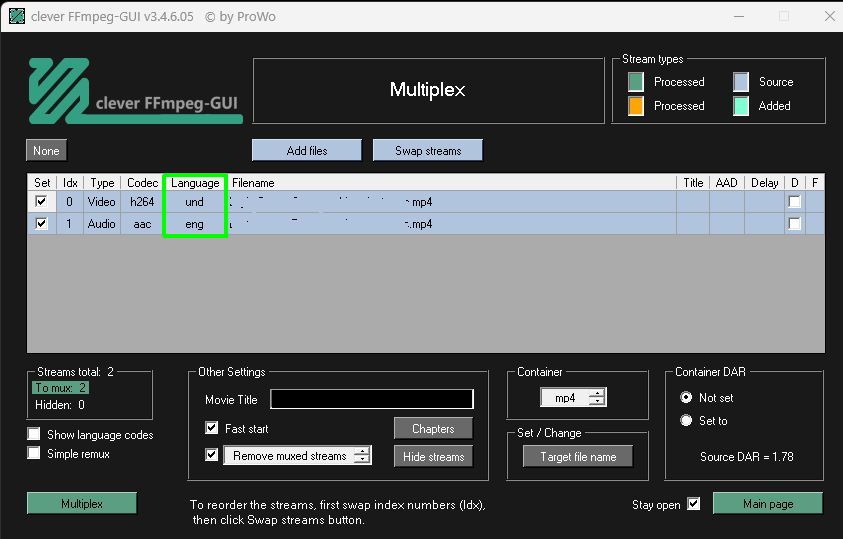Click the green Processed stream type swatch
This screenshot has height=539, width=843.
(x=635, y=82)
